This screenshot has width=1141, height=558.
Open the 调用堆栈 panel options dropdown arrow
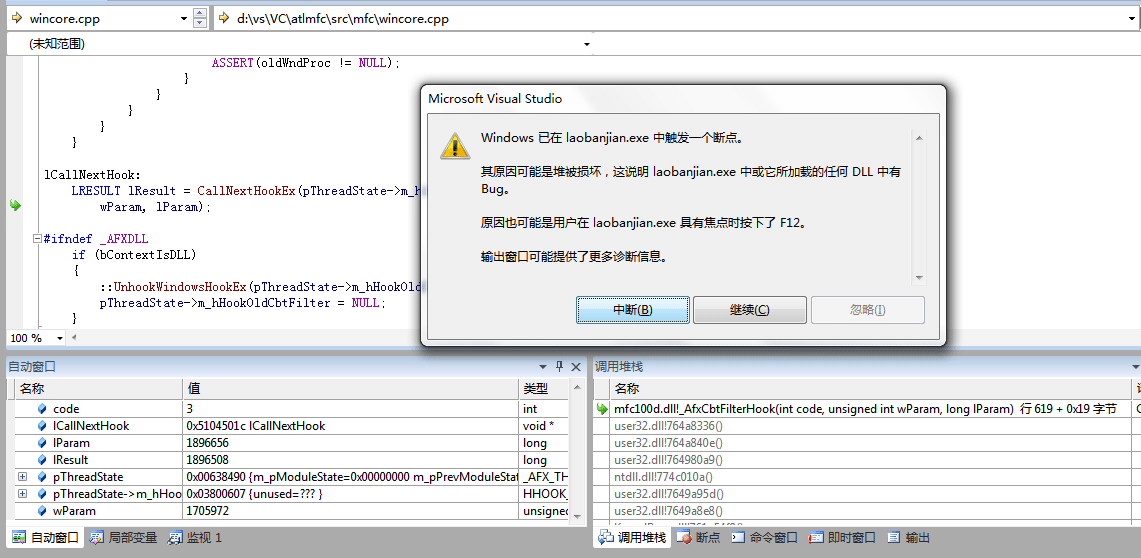pos(1135,367)
